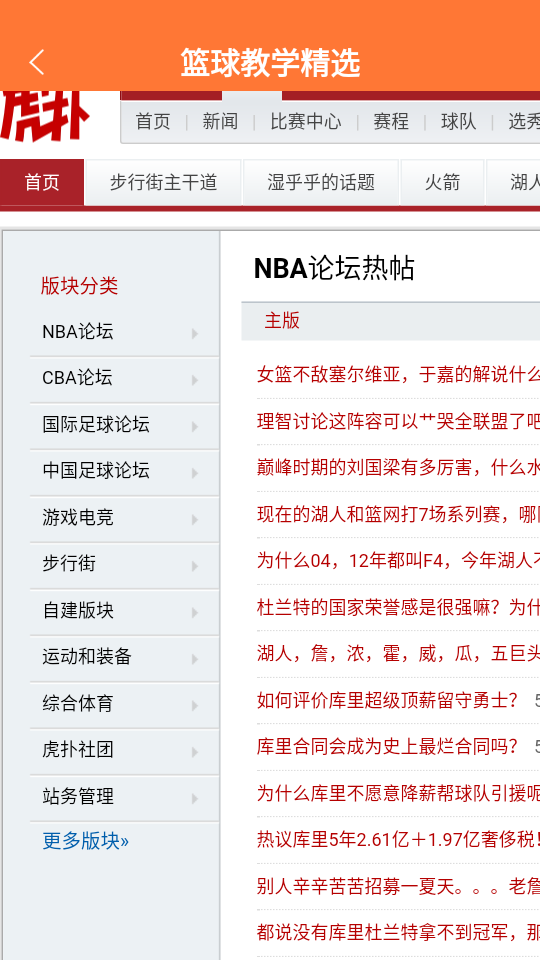Open post 为什么04，12年都叫F4
This screenshot has width=540, height=960.
coord(398,560)
